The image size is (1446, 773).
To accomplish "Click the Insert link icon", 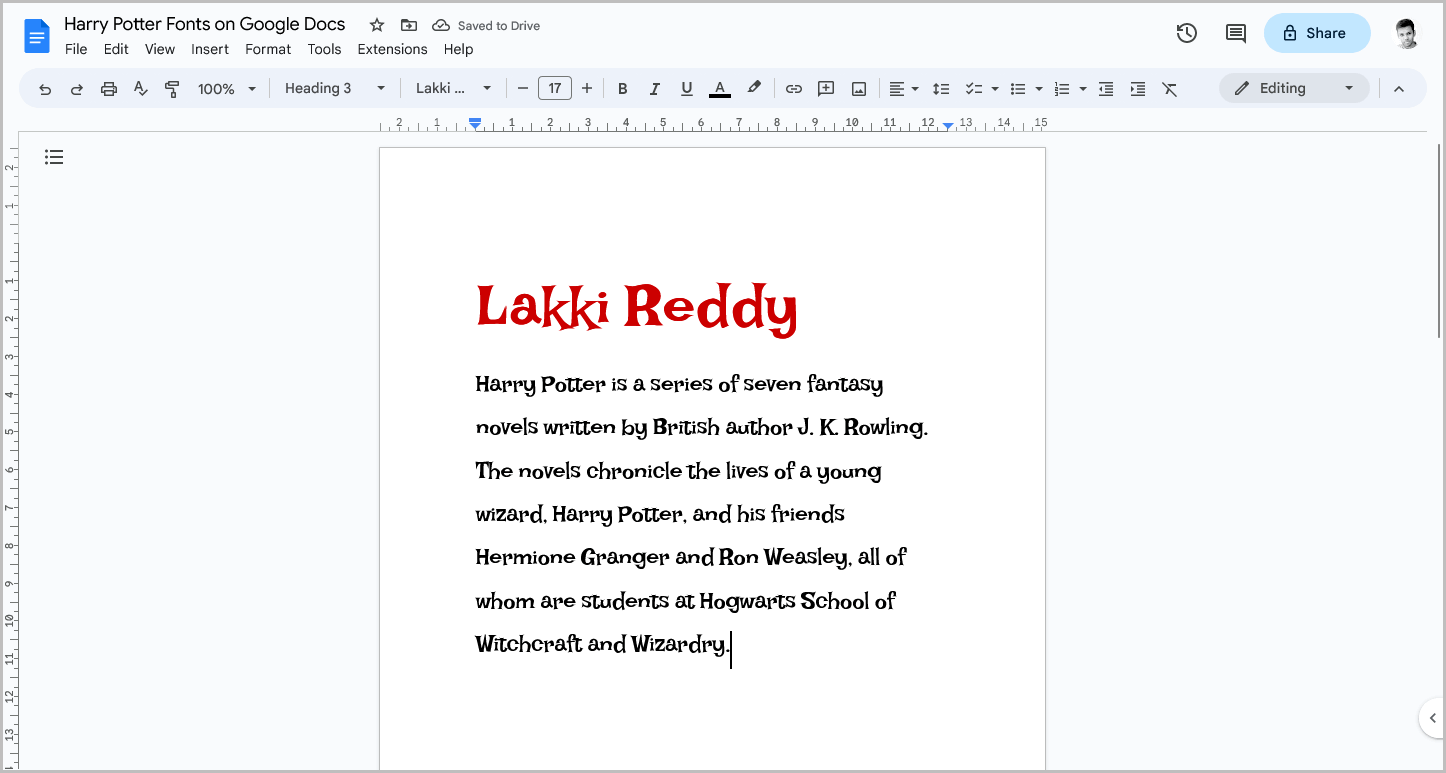I will pos(793,88).
